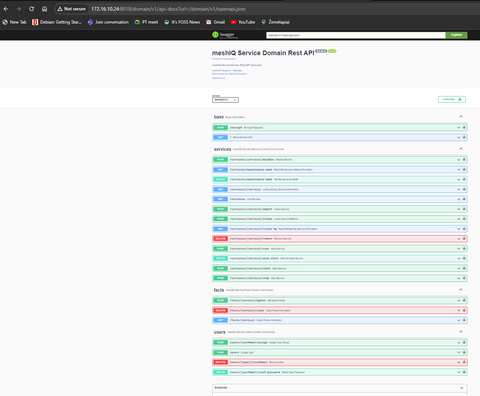Open the DELETE Remove Service operation
The width and height of the screenshot is (480, 396).
coord(340,239)
